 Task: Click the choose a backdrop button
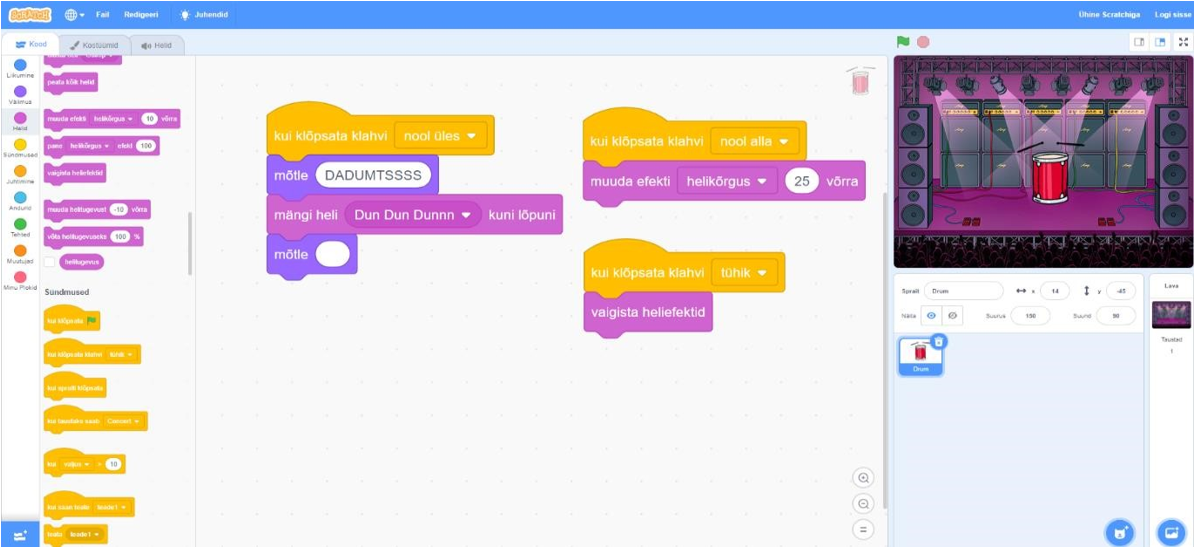coord(1170,531)
